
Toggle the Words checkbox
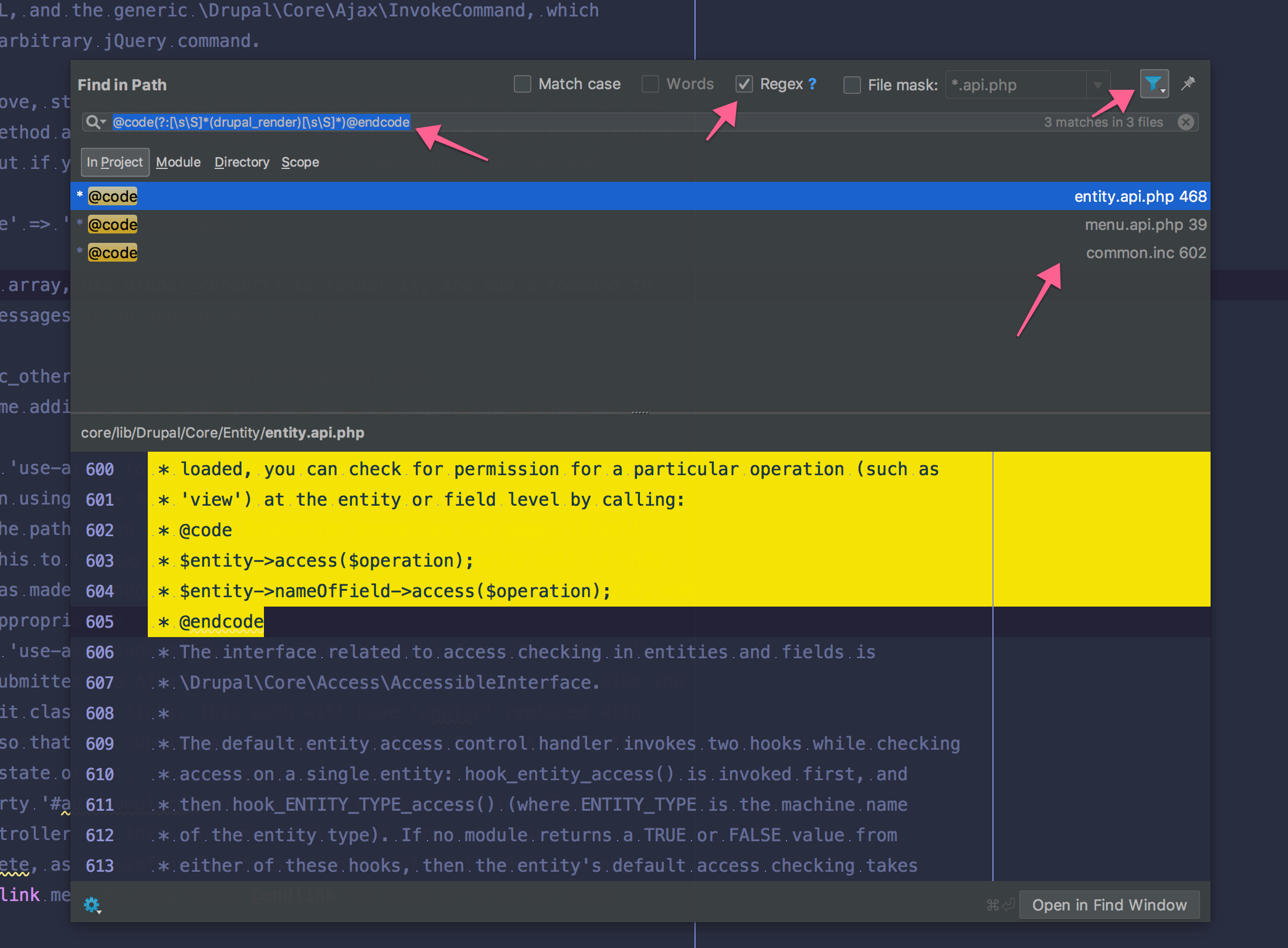pos(650,84)
